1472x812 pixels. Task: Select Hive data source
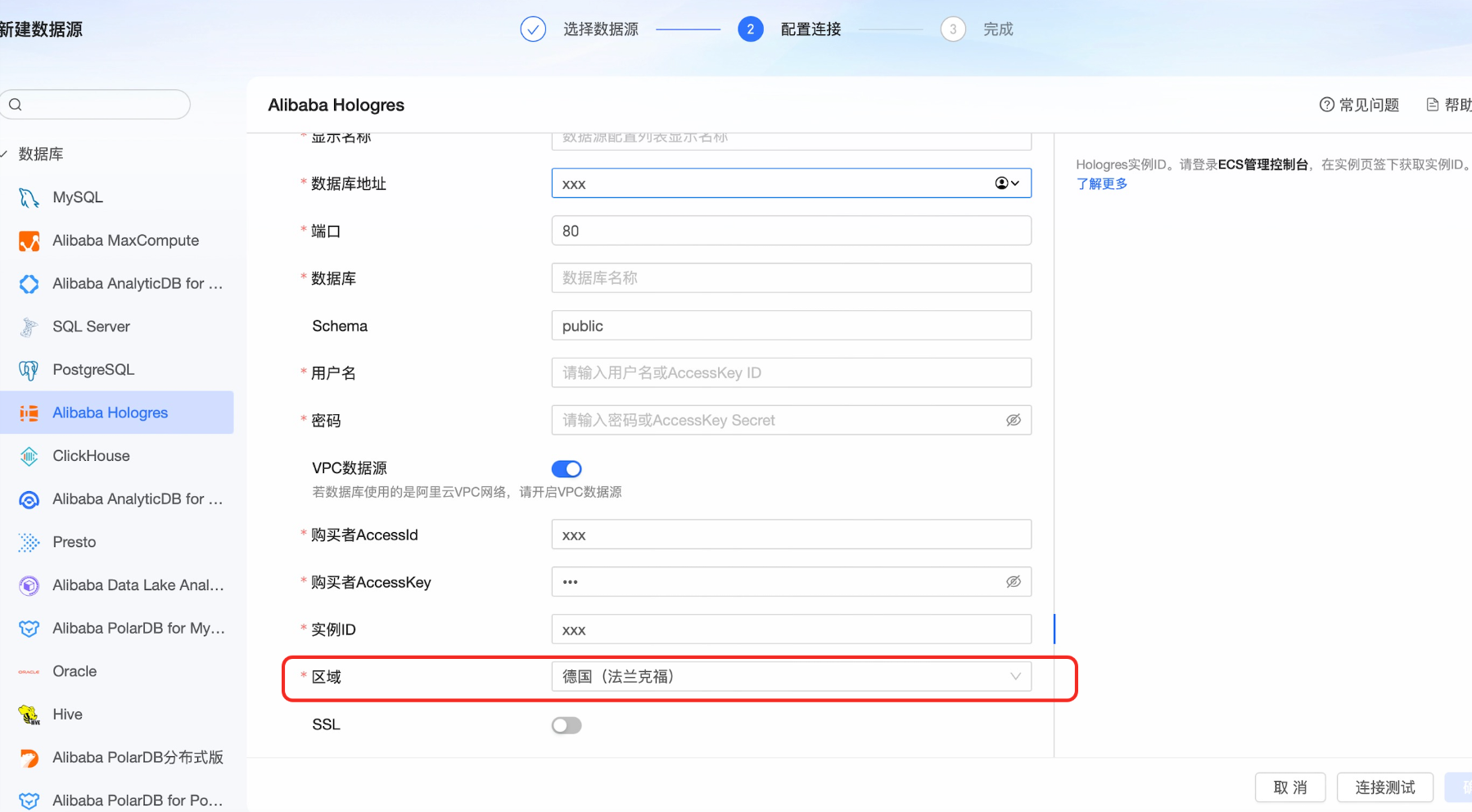pos(116,715)
